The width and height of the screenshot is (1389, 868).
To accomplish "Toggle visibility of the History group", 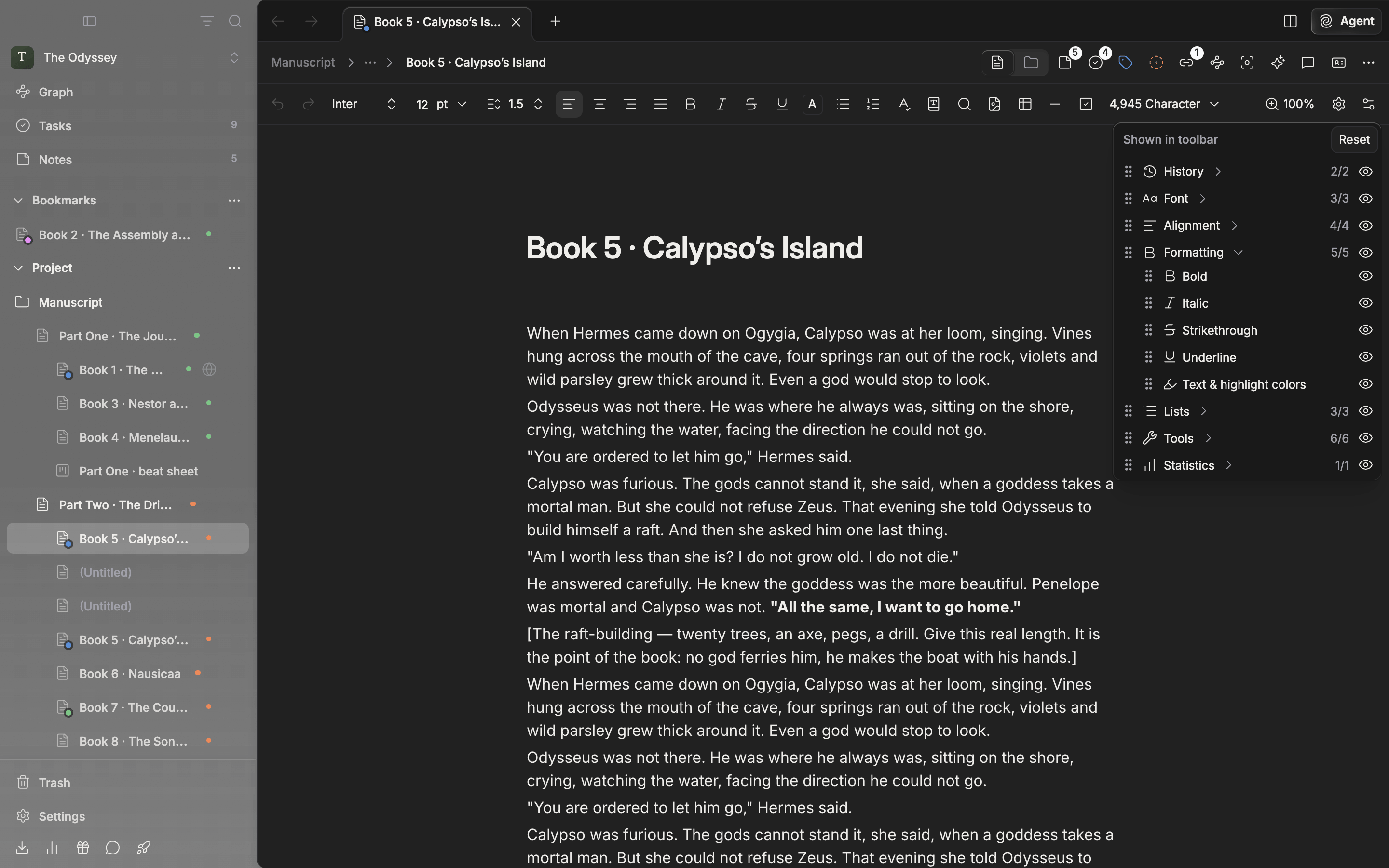I will [x=1365, y=172].
